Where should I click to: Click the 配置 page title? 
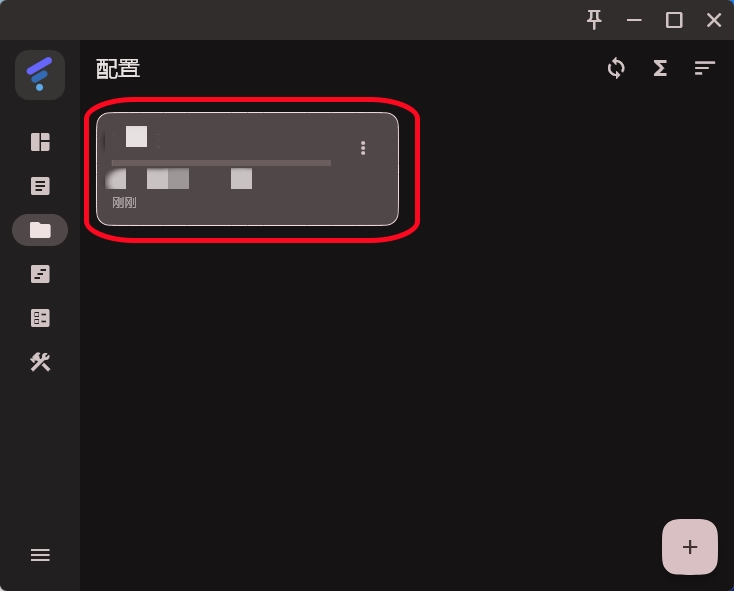click(118, 69)
